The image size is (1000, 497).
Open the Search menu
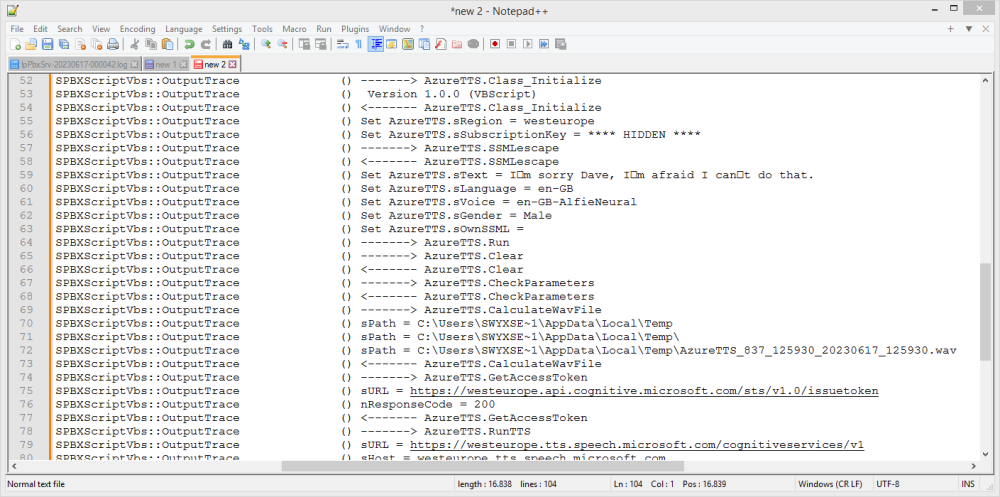coord(70,29)
